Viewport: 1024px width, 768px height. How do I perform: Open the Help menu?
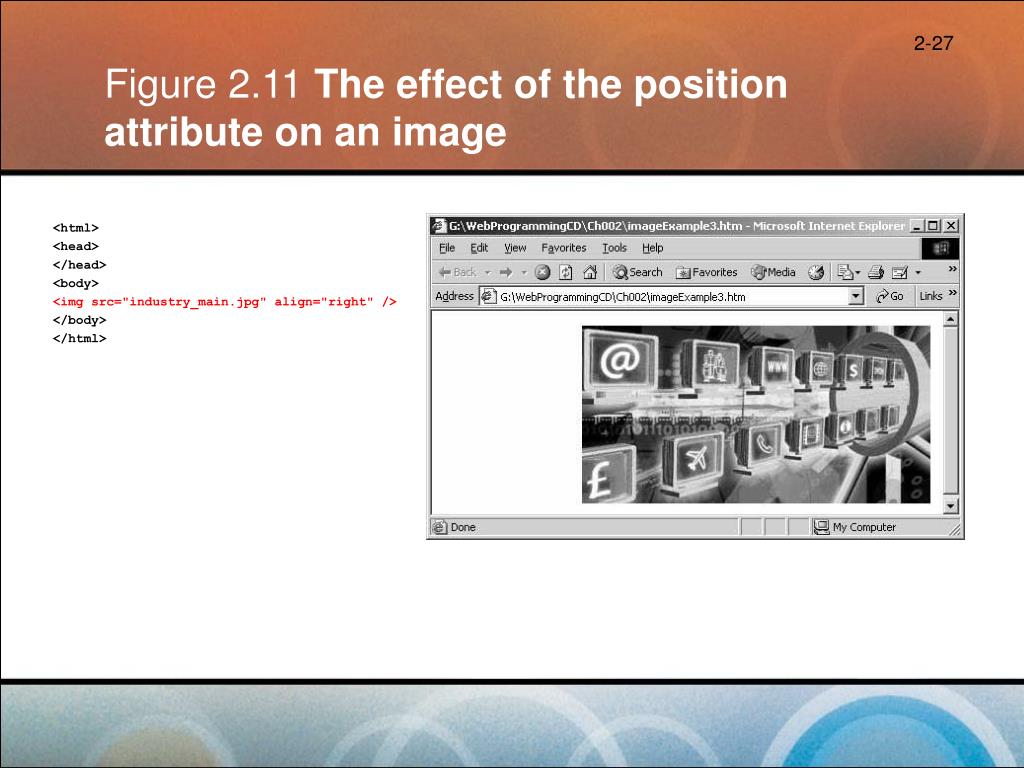pos(652,248)
